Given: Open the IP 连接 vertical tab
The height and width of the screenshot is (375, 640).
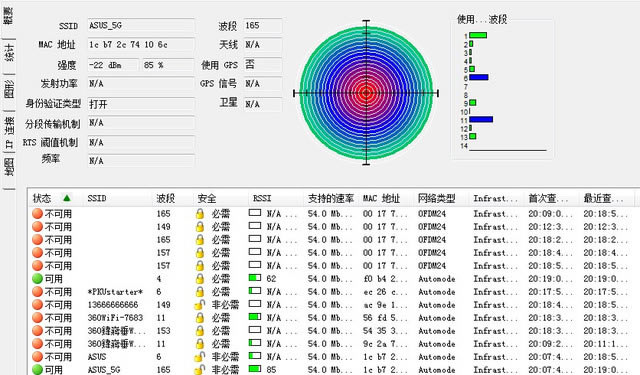Looking at the screenshot, I should [9, 132].
